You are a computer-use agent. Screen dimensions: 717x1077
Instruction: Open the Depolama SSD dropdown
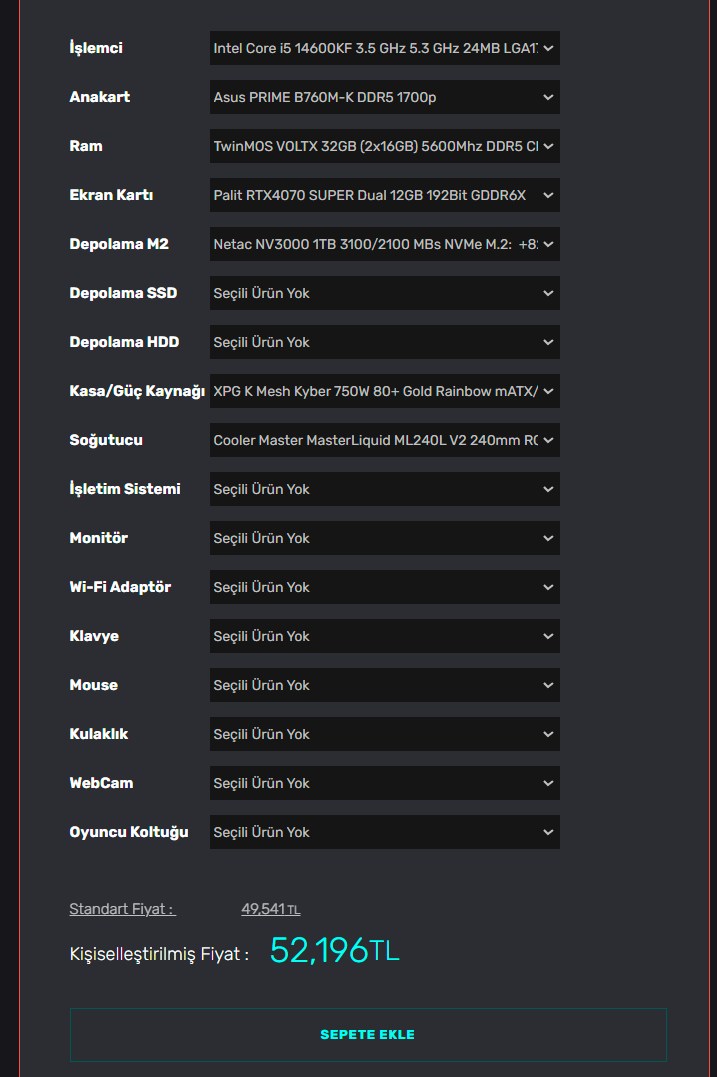pyautogui.click(x=384, y=293)
